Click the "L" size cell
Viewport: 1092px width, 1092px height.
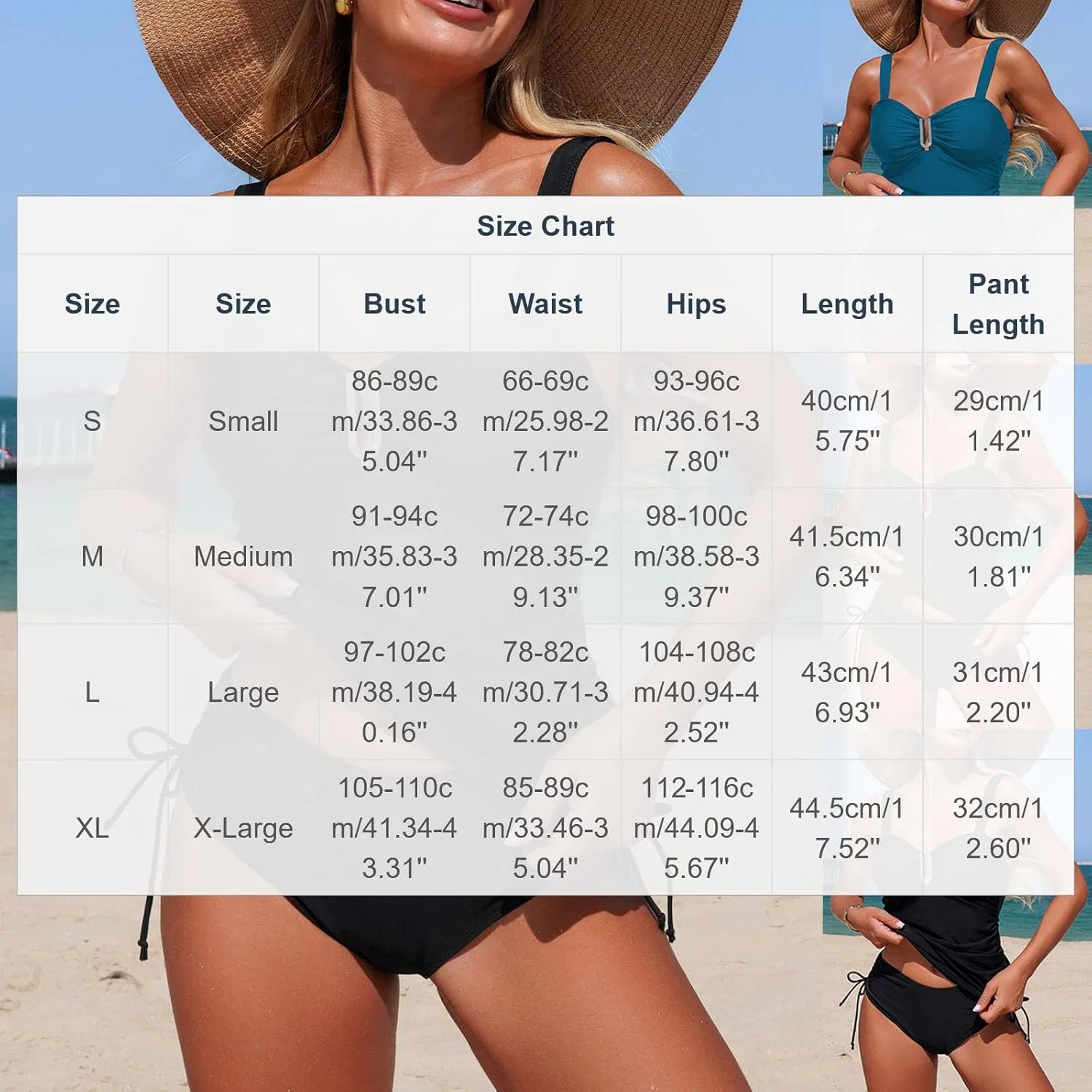[92, 692]
